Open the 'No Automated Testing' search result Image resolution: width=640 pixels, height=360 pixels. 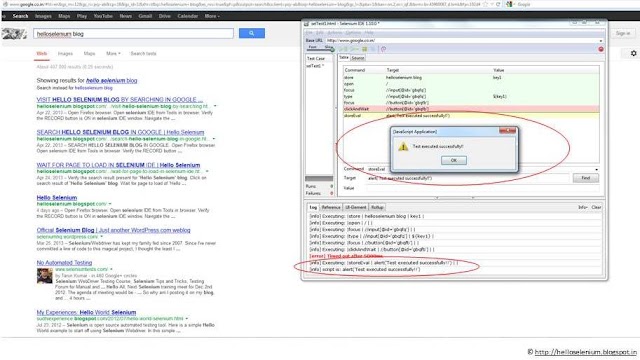click(64, 263)
